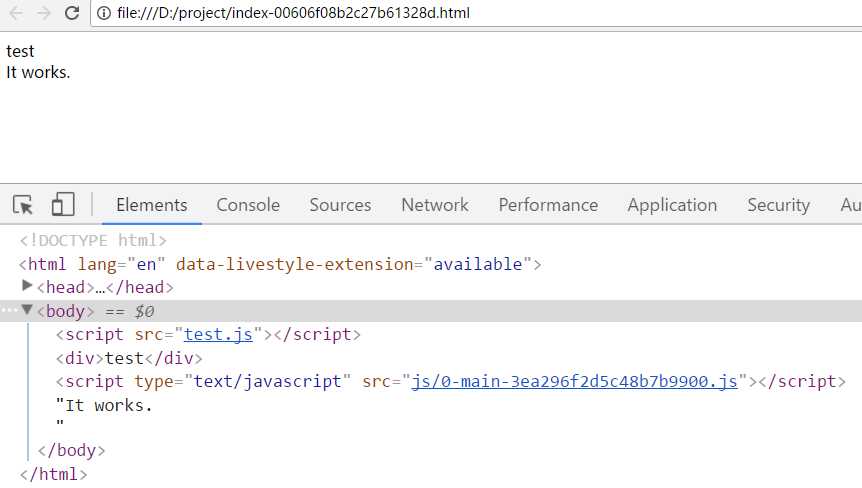Viewport: 862px width, 488px height.
Task: Open the test.js script link
Action: click(x=217, y=334)
